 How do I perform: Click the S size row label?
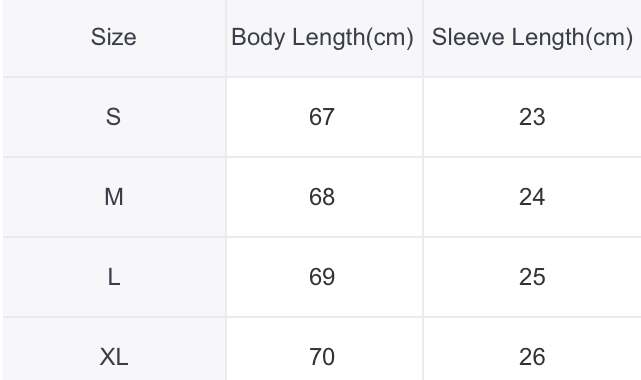(x=114, y=117)
